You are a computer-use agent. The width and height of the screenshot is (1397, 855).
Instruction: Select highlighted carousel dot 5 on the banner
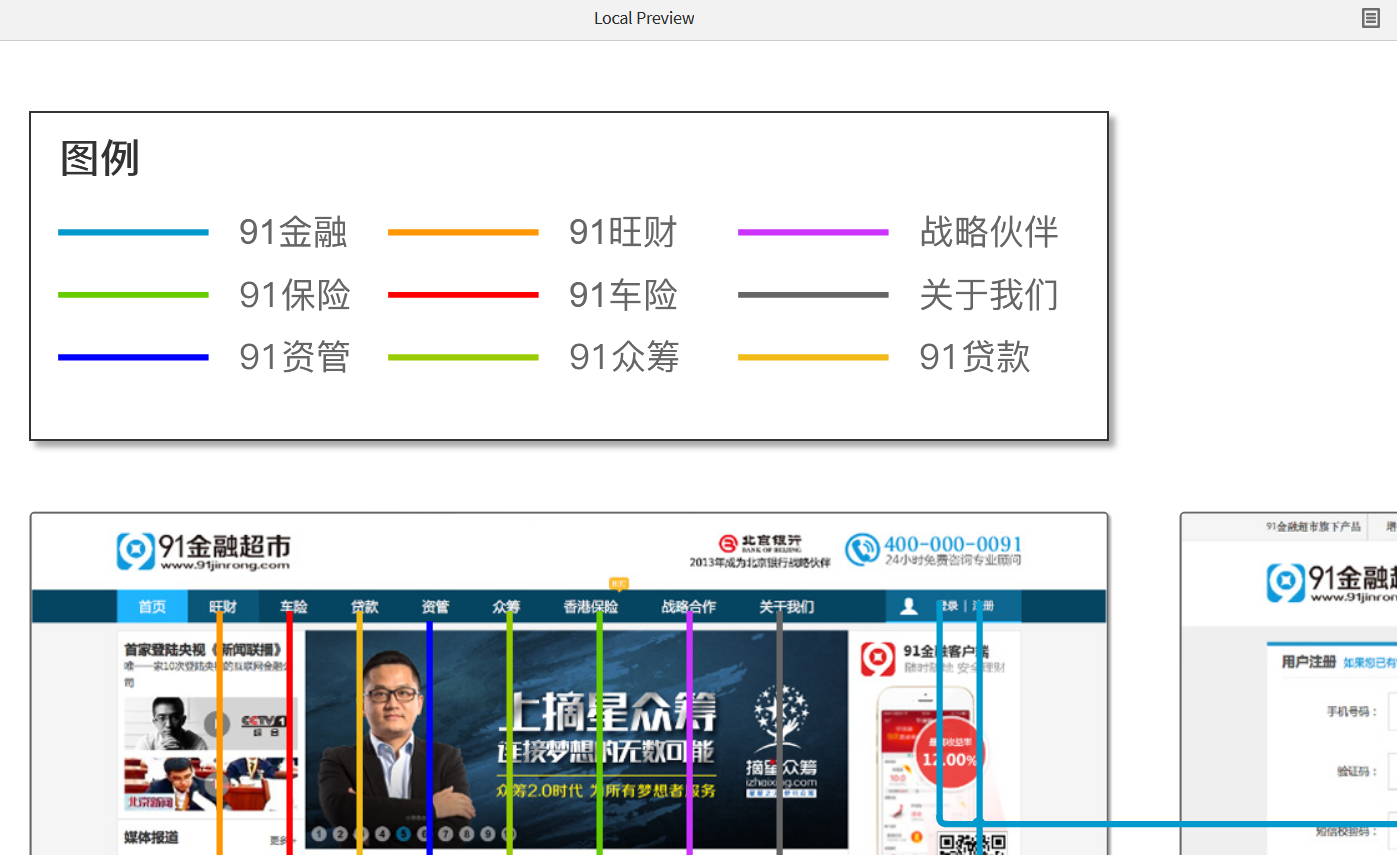[x=403, y=833]
